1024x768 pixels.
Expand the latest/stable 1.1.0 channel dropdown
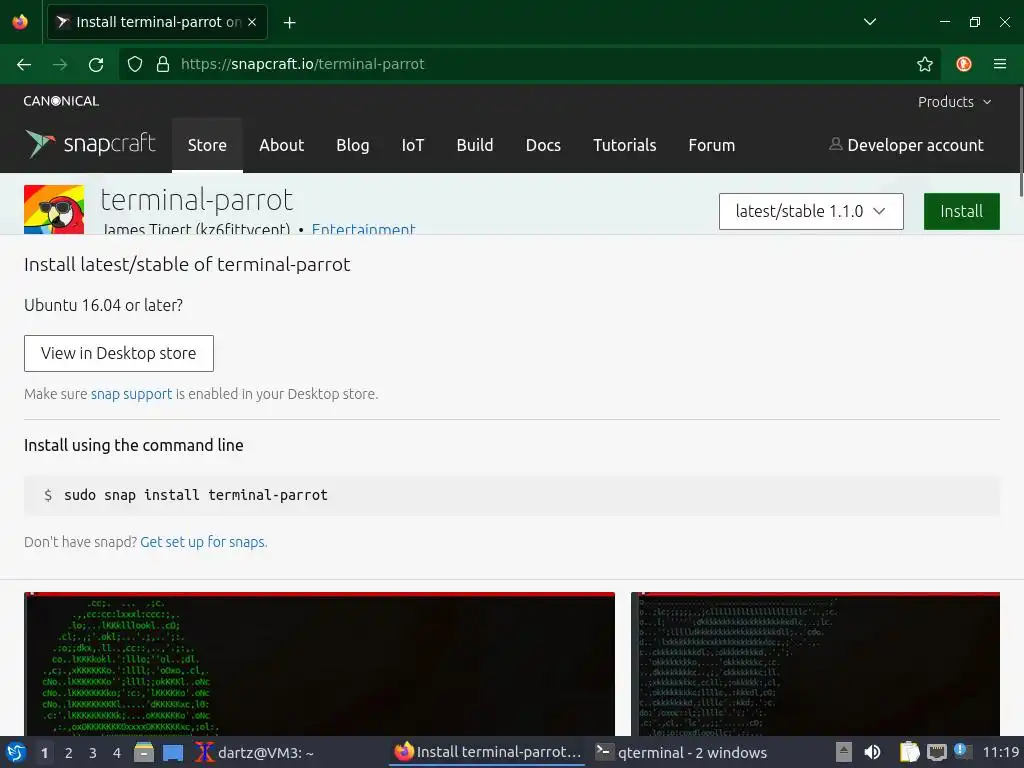pyautogui.click(x=811, y=211)
